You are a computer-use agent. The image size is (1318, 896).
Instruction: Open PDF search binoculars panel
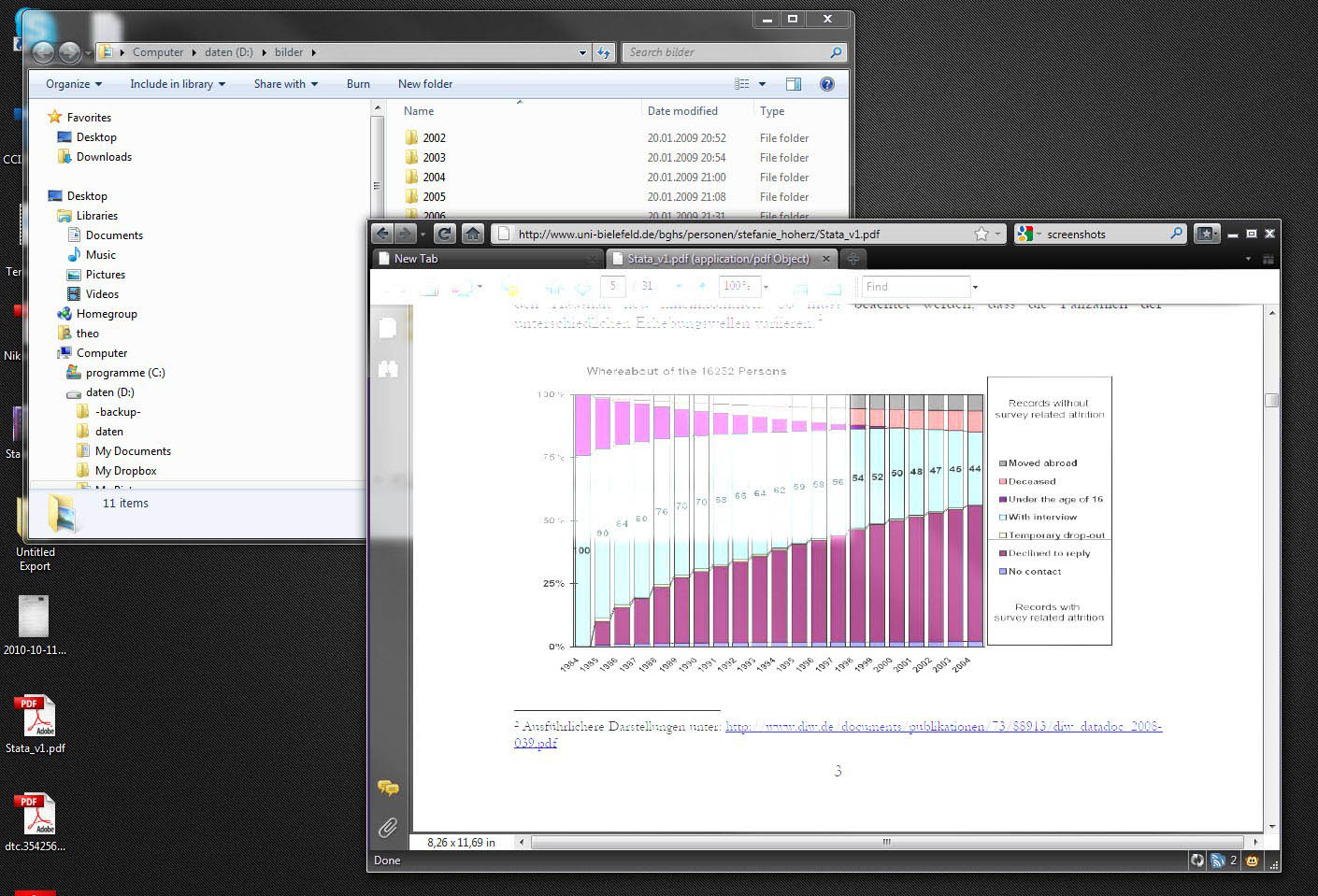coord(388,370)
